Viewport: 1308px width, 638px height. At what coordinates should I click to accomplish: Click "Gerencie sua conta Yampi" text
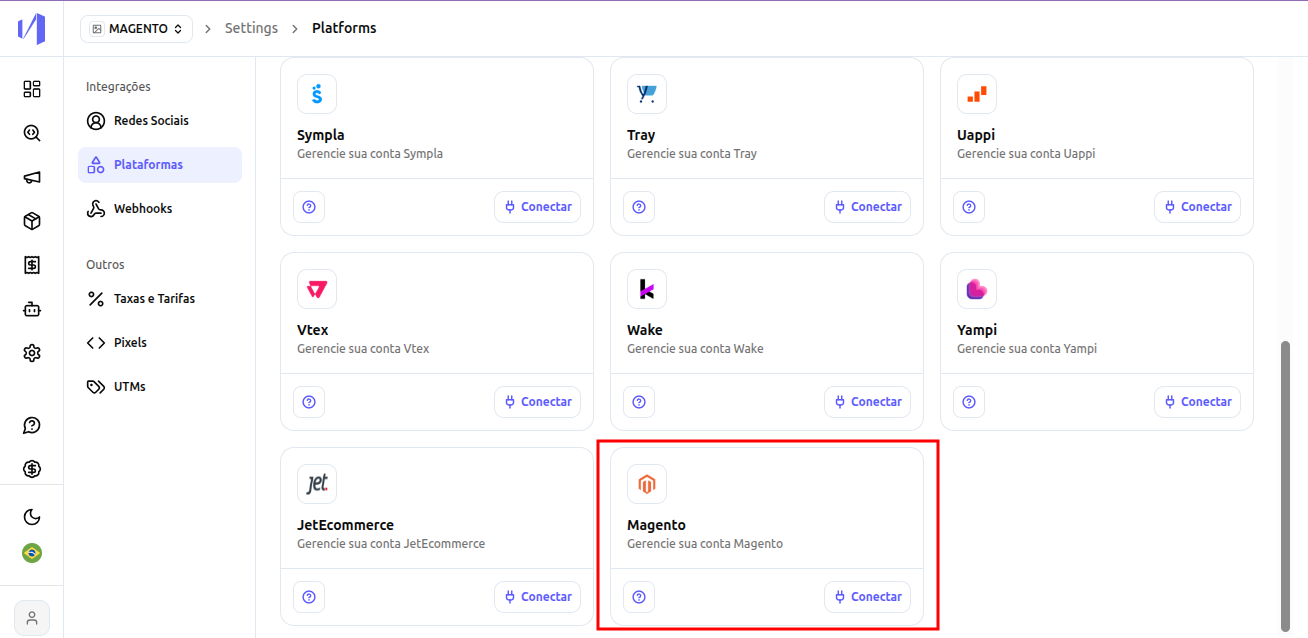coord(1027,349)
